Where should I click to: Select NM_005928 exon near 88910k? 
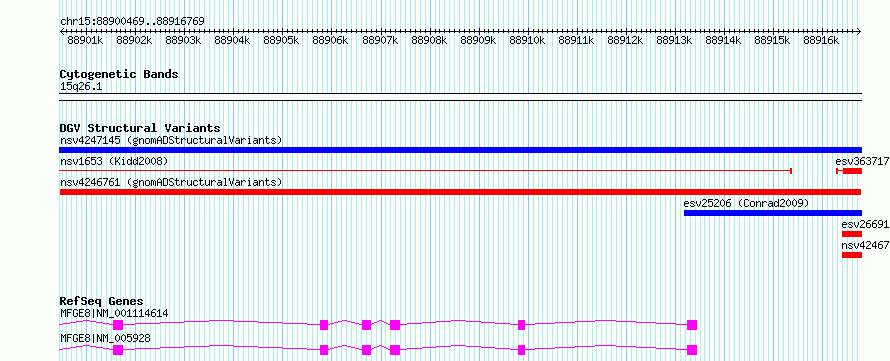522,350
